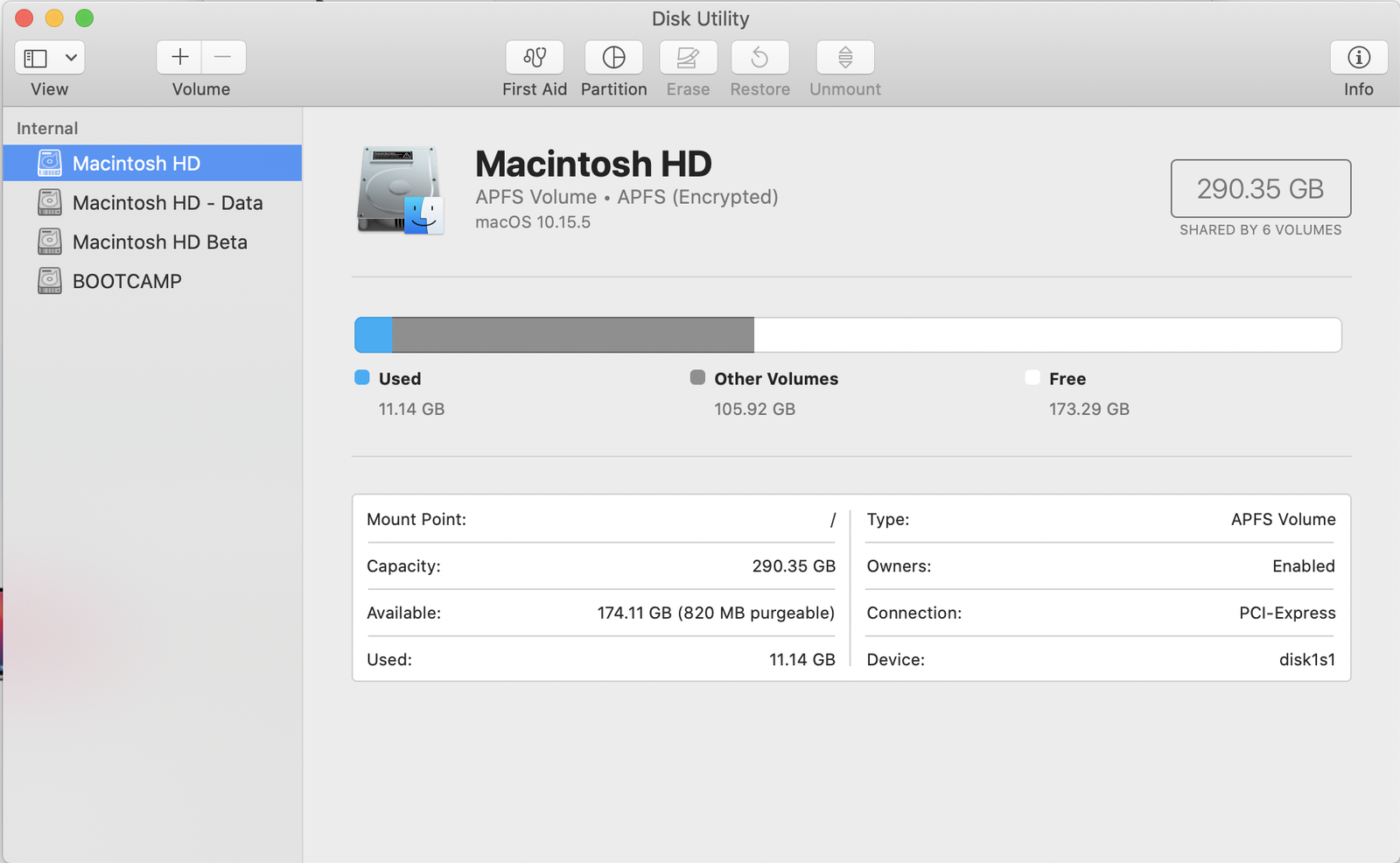The width and height of the screenshot is (1400, 863).
Task: Click the gray other volumes bar segment
Action: (573, 335)
